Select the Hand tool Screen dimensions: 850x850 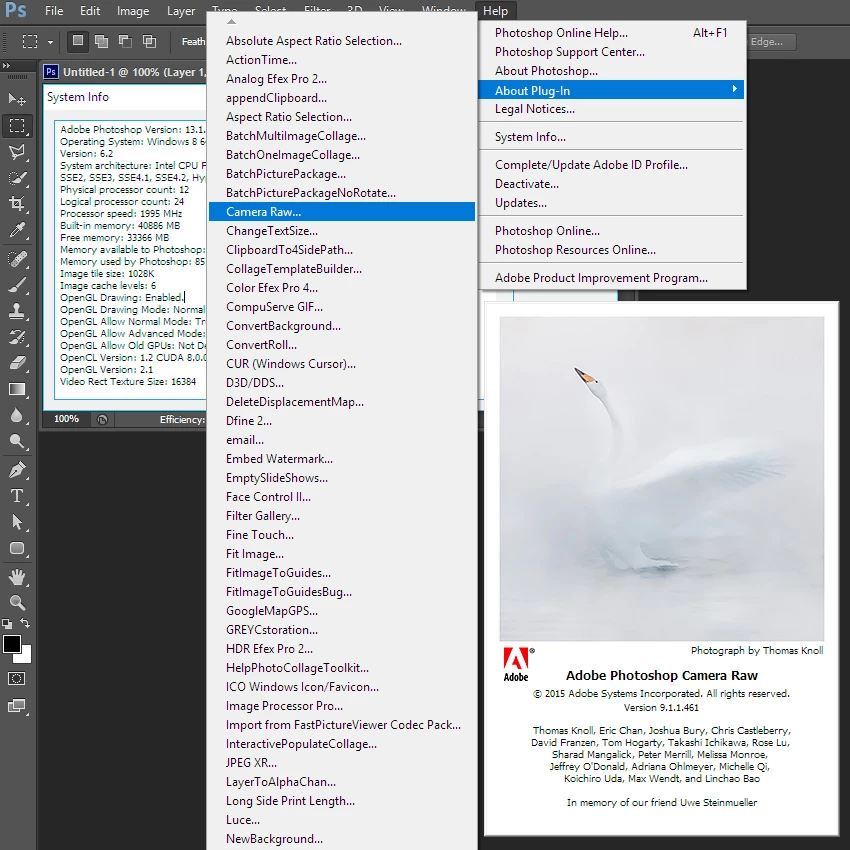click(x=17, y=577)
